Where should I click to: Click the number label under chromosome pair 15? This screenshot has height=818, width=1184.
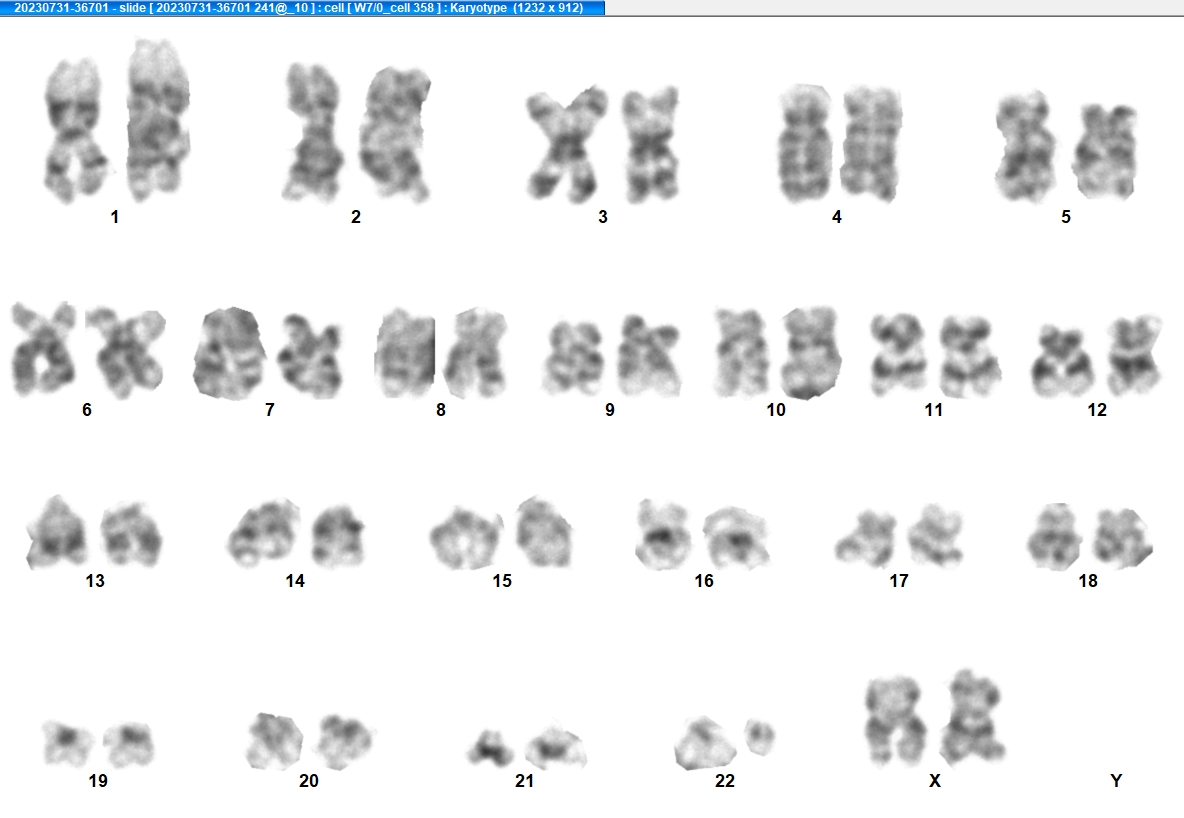coord(502,581)
